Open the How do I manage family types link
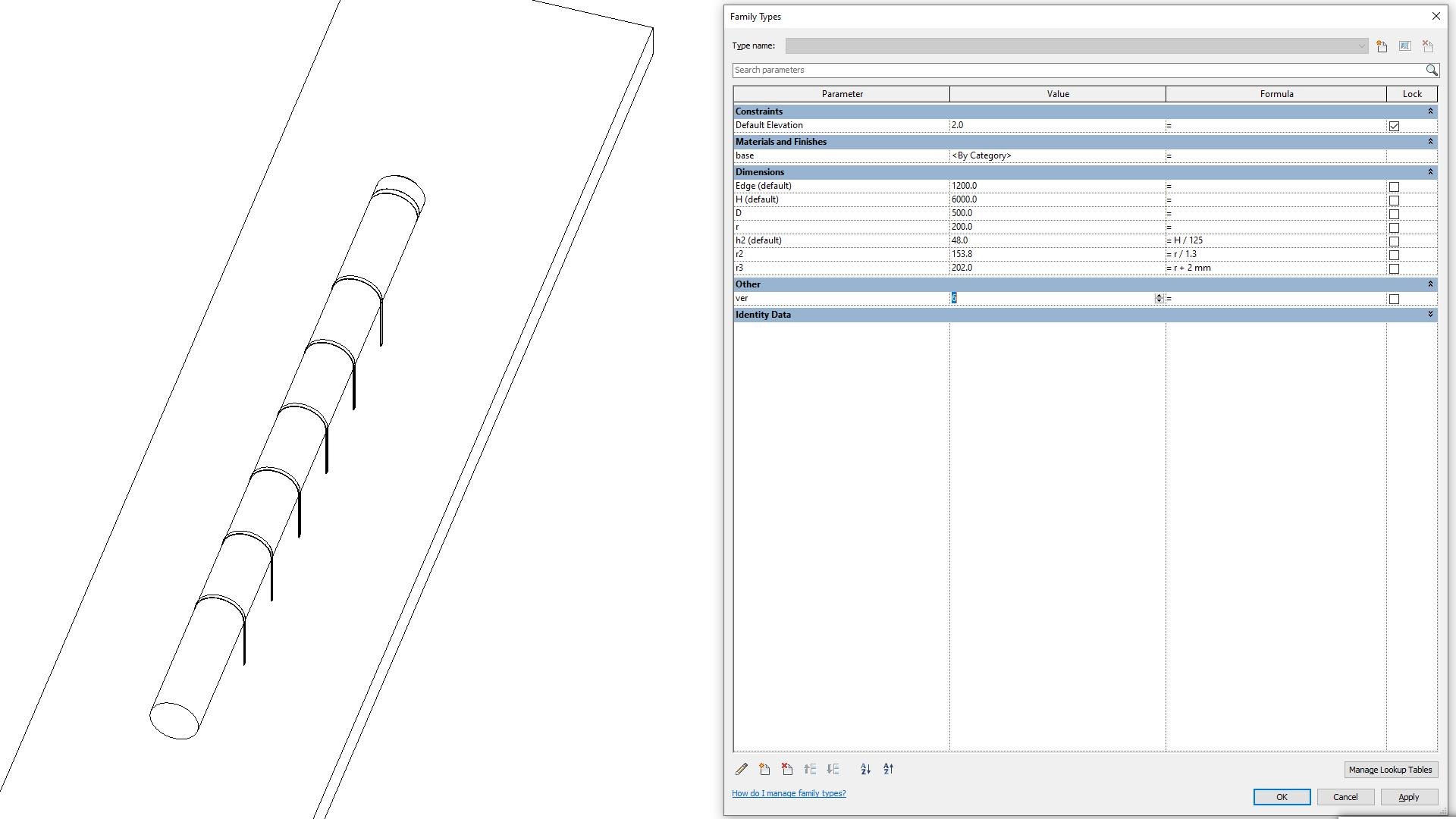1456x819 pixels. point(788,793)
